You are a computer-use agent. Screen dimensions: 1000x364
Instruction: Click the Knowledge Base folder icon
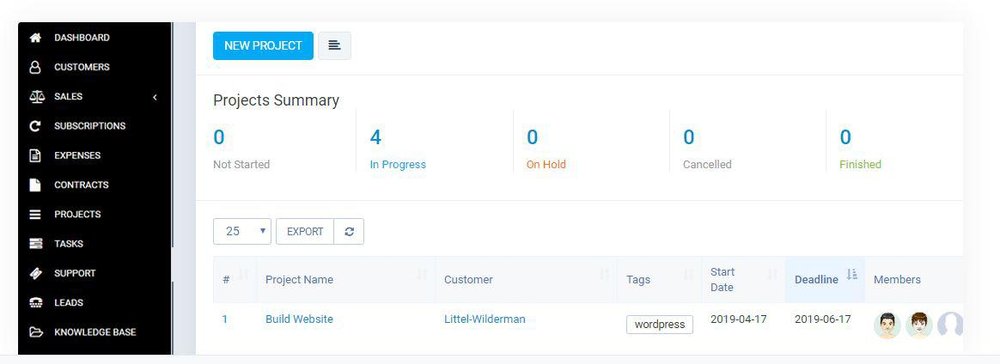click(36, 332)
